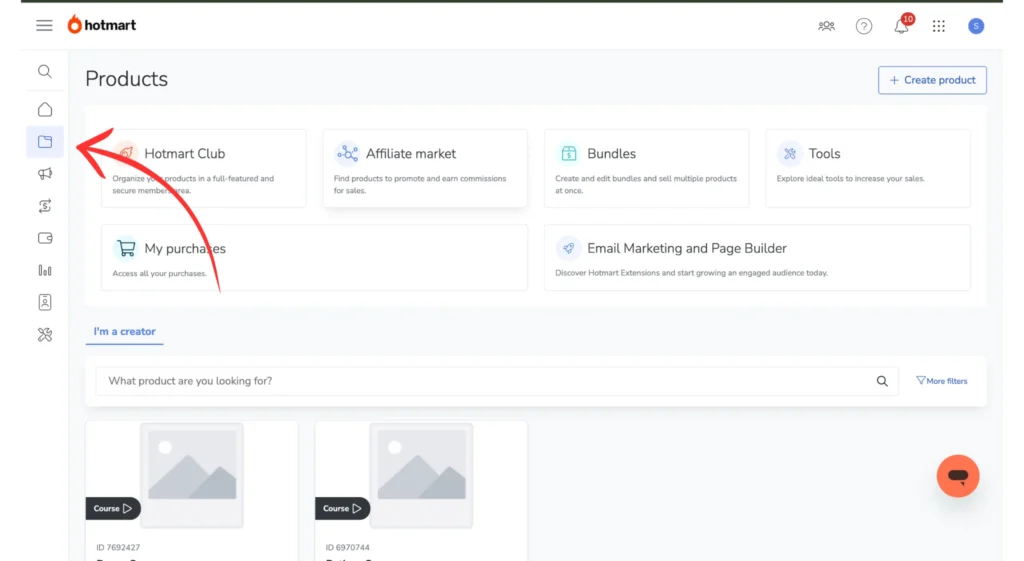Open My purchases card title
This screenshot has width=1024, height=561.
185,248
